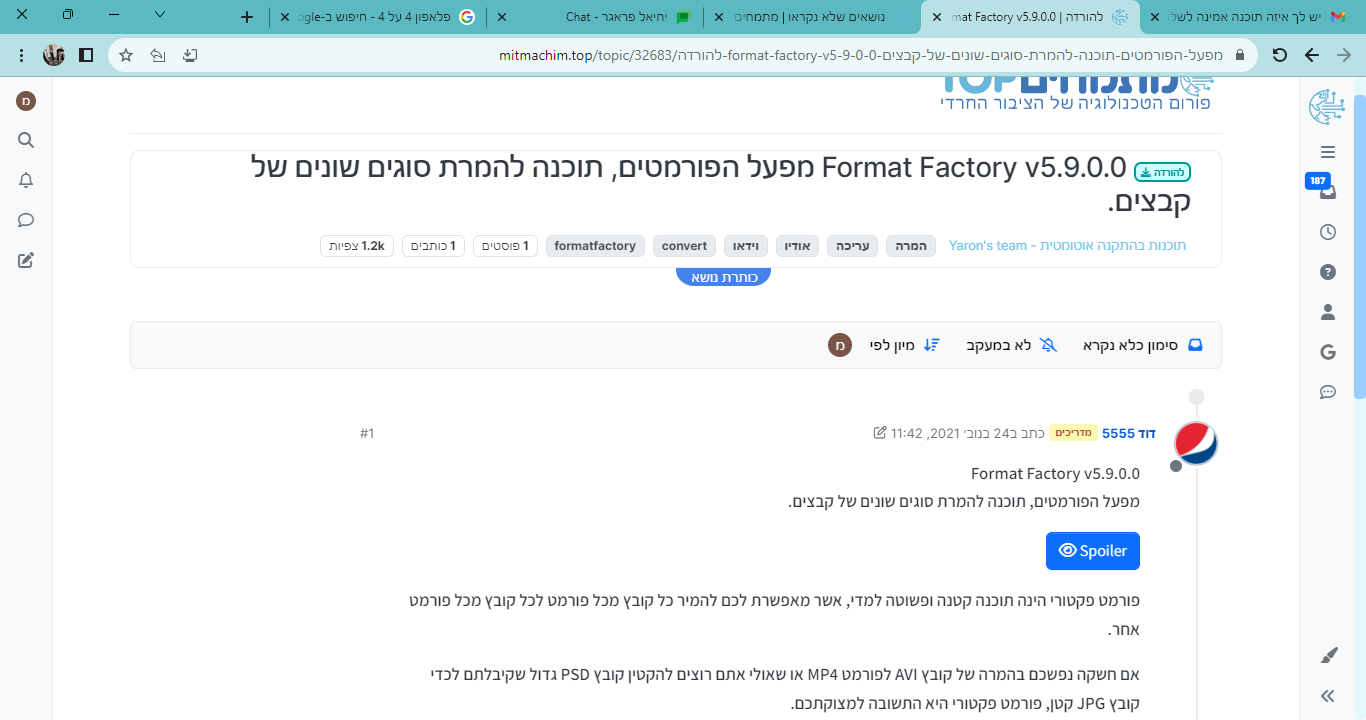The width and height of the screenshot is (1366, 720).
Task: Collapse the right sidebar with double chevron
Action: coord(1328,696)
